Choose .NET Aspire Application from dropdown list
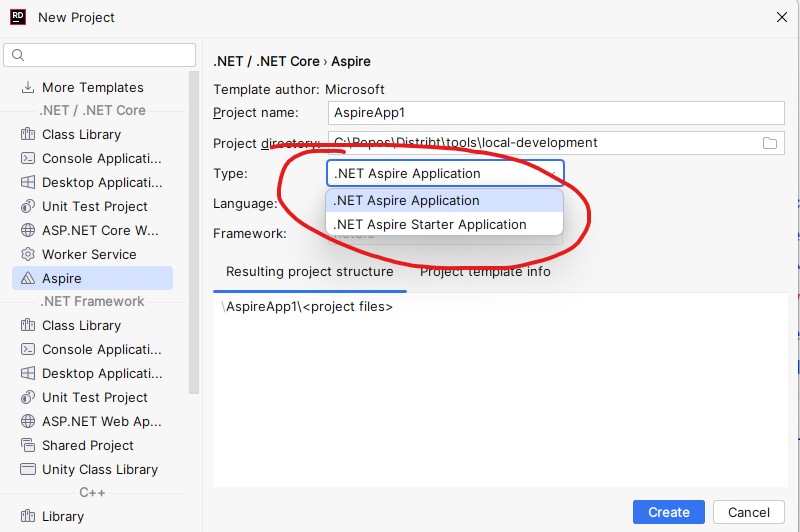The image size is (800, 532). point(444,200)
